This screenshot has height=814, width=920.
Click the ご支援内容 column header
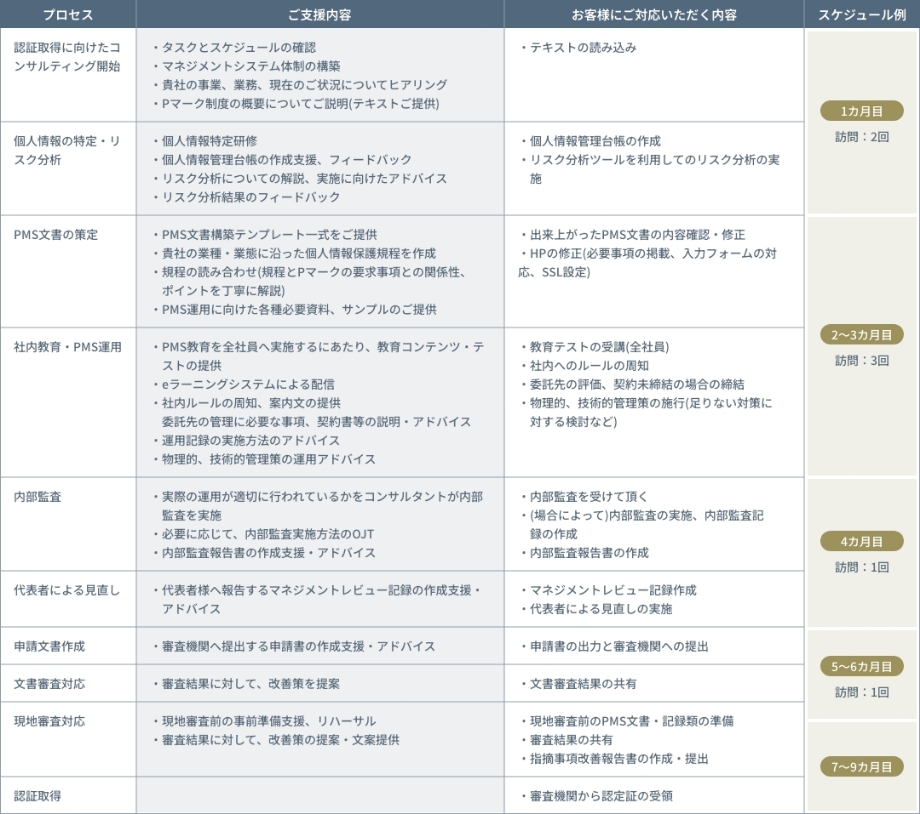pyautogui.click(x=320, y=15)
